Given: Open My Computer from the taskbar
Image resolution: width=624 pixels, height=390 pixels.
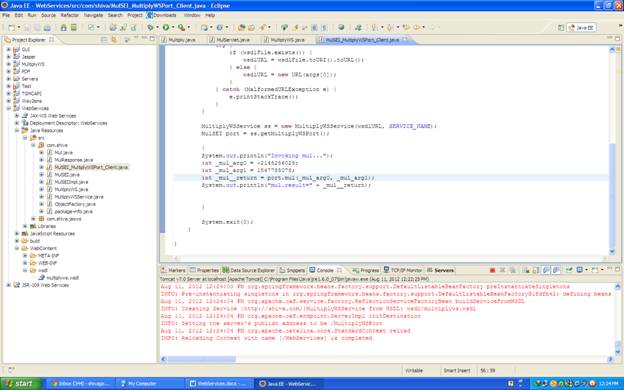Looking at the screenshot, I should coord(150,384).
